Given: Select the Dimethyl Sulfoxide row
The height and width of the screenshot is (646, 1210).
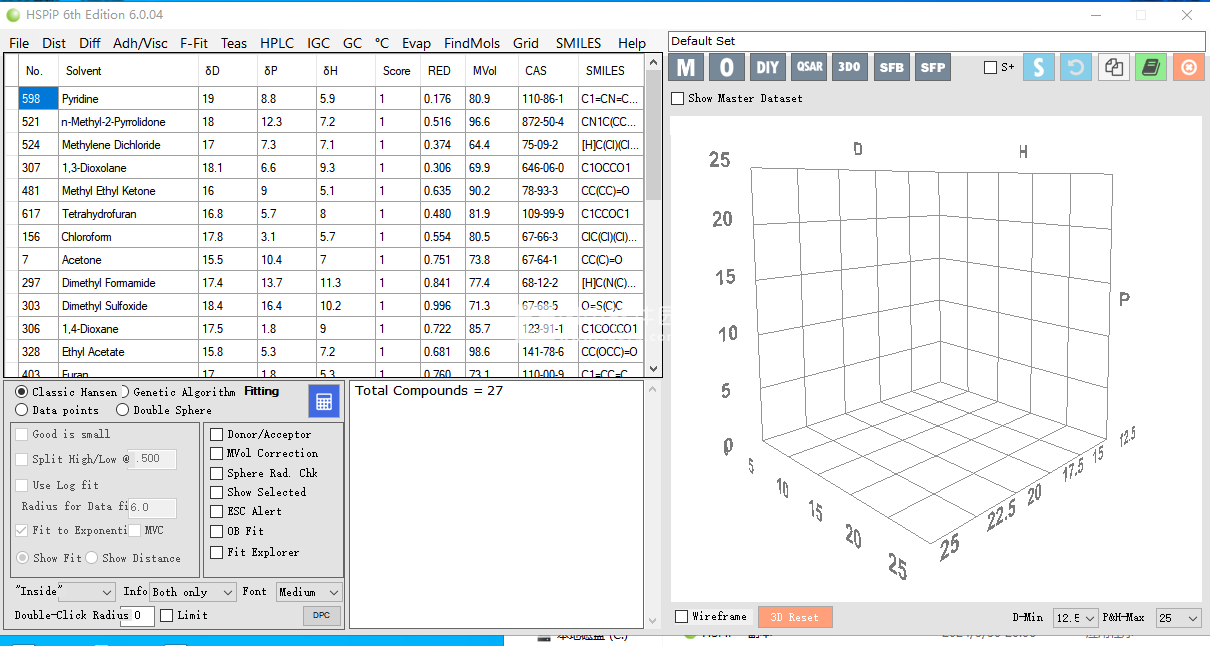Looking at the screenshot, I should tap(331, 306).
